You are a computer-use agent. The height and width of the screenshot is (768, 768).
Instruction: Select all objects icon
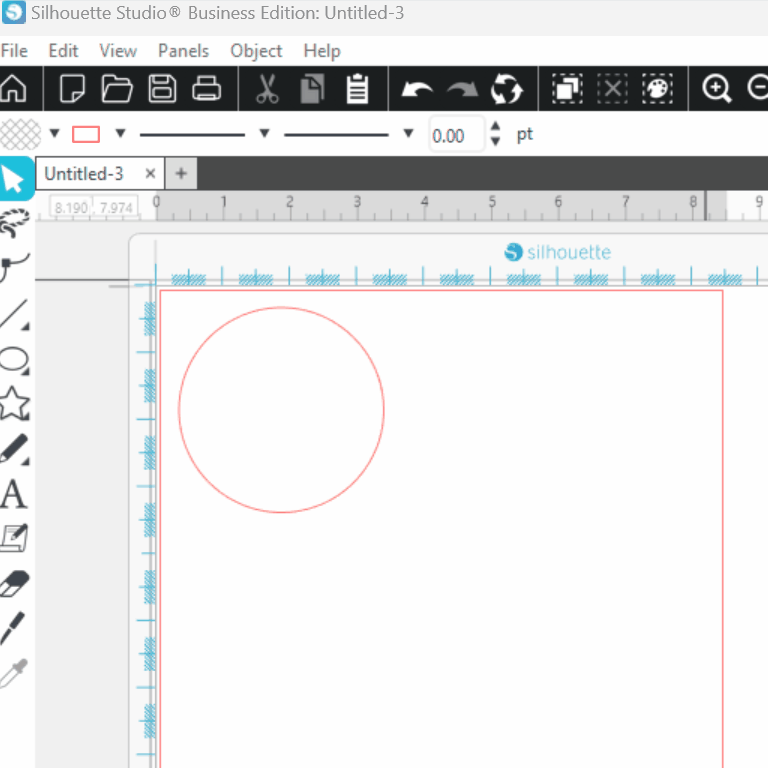click(x=567, y=89)
